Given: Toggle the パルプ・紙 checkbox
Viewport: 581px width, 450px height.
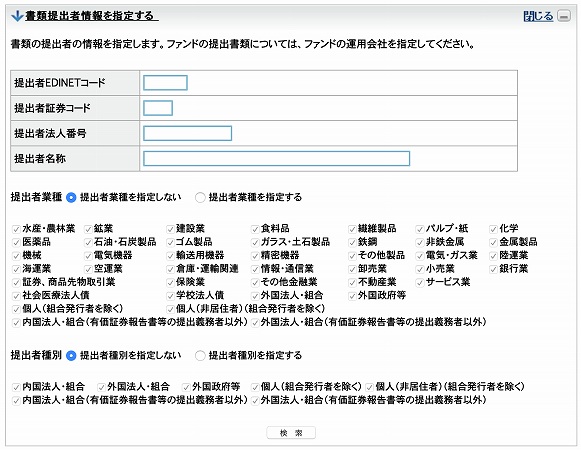Looking at the screenshot, I should coord(420,229).
